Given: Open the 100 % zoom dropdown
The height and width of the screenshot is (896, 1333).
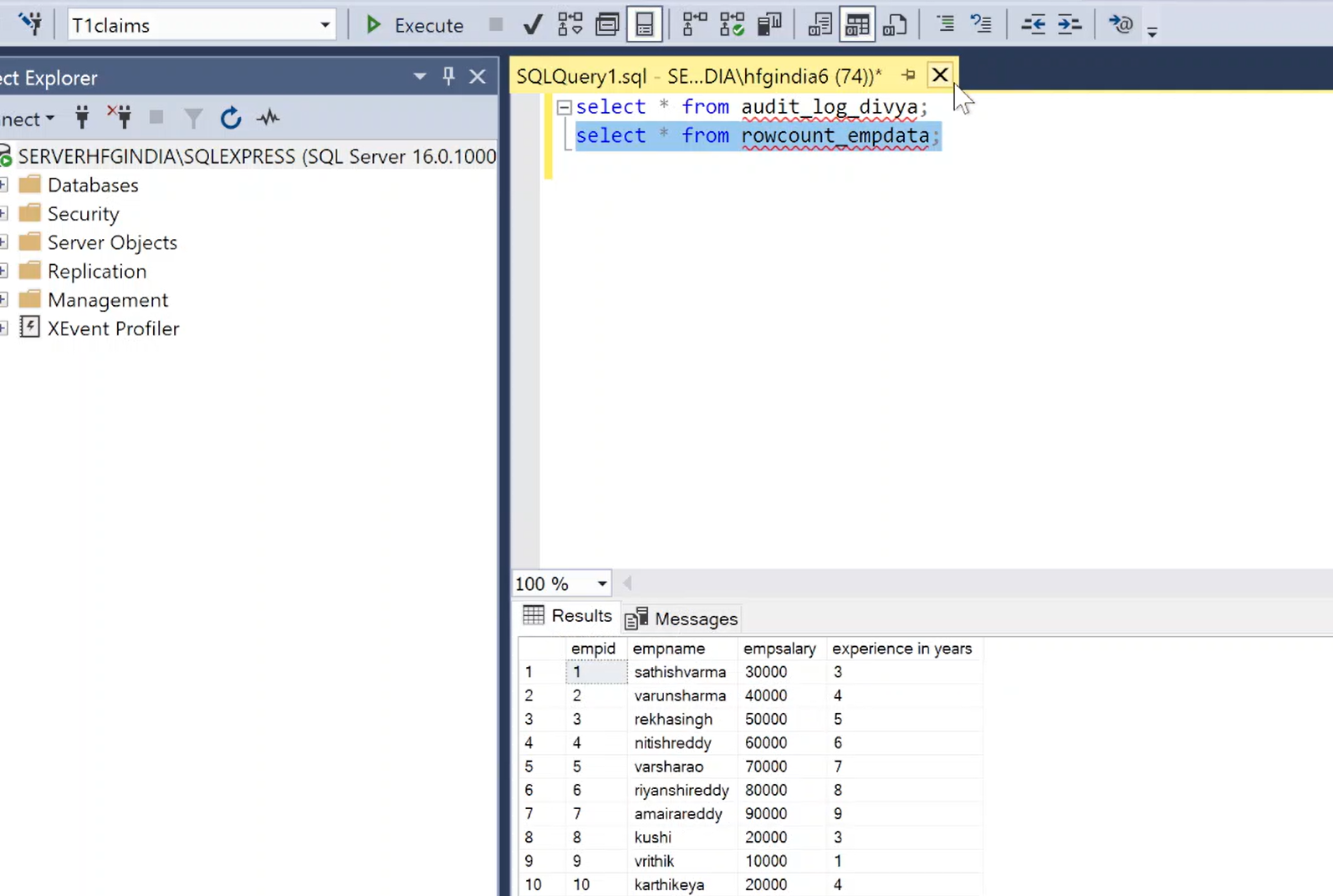Looking at the screenshot, I should pyautogui.click(x=602, y=583).
